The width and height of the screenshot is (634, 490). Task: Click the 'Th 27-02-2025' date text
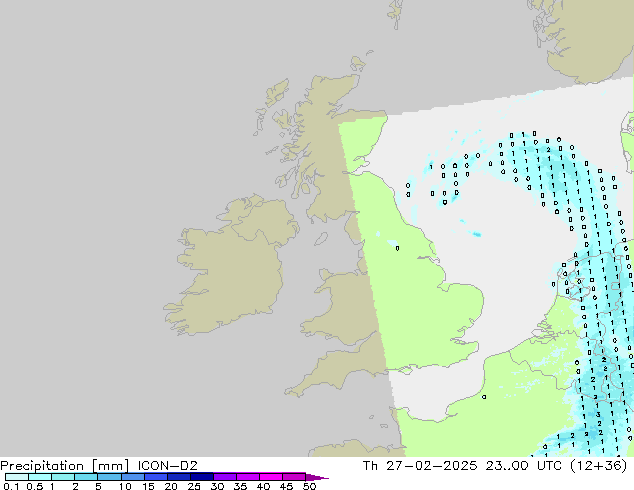(420, 466)
